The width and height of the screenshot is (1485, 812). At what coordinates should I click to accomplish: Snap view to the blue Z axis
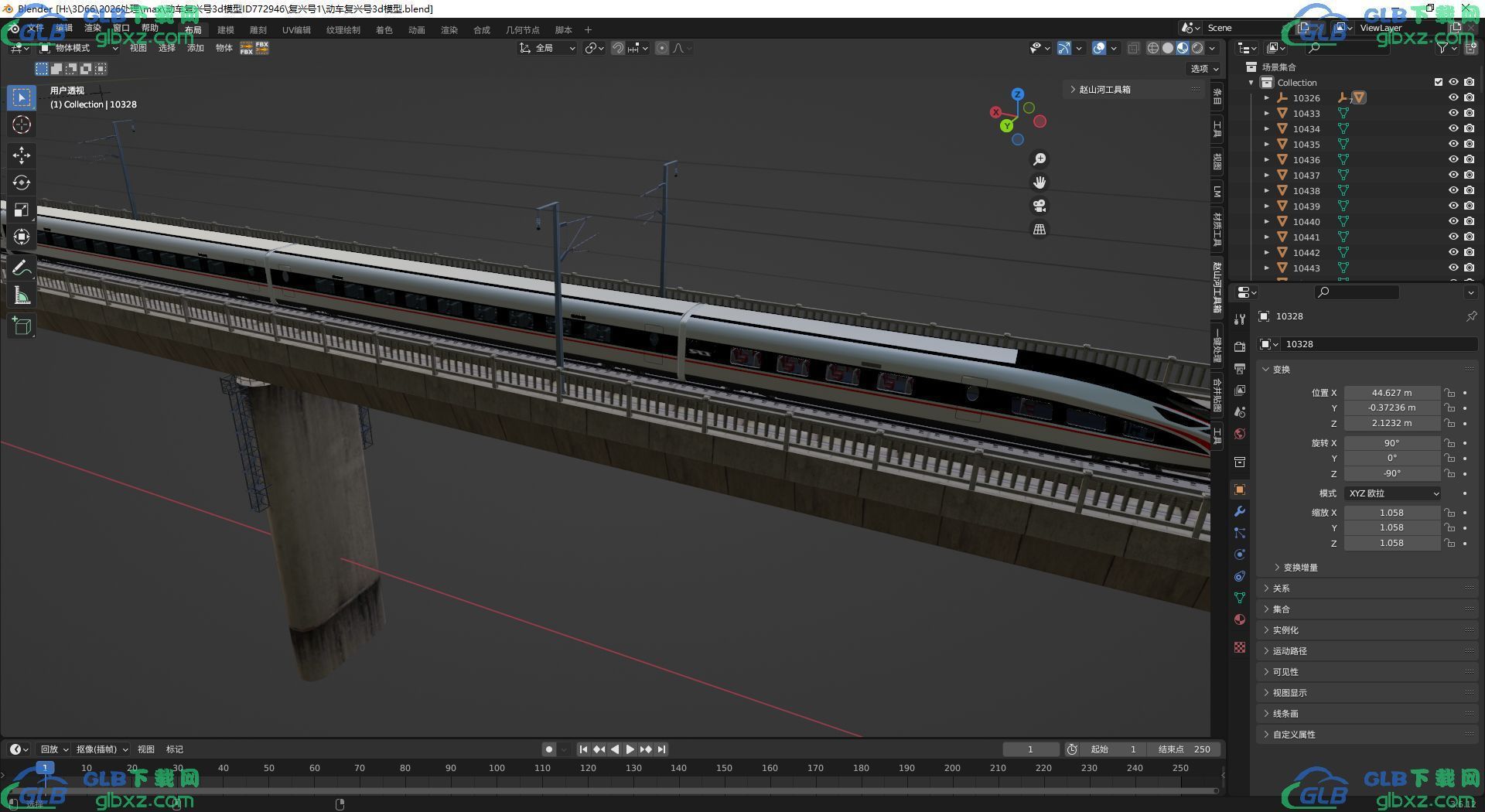coord(1018,94)
